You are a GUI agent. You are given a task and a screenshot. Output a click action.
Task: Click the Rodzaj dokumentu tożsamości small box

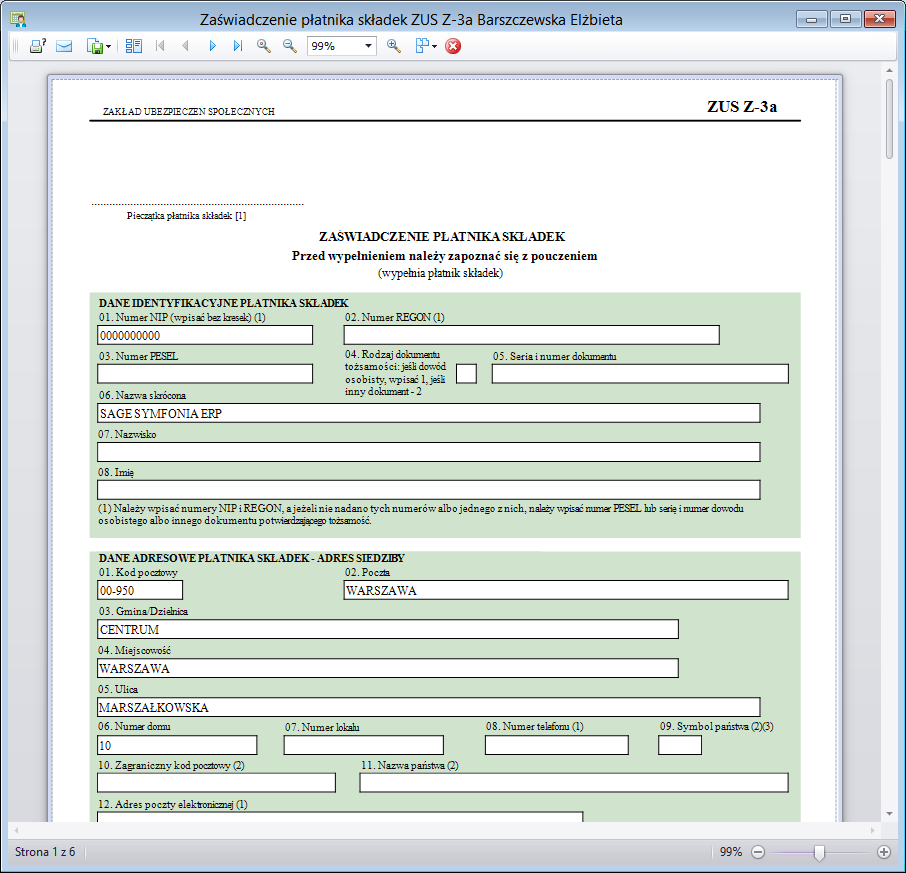coord(466,374)
